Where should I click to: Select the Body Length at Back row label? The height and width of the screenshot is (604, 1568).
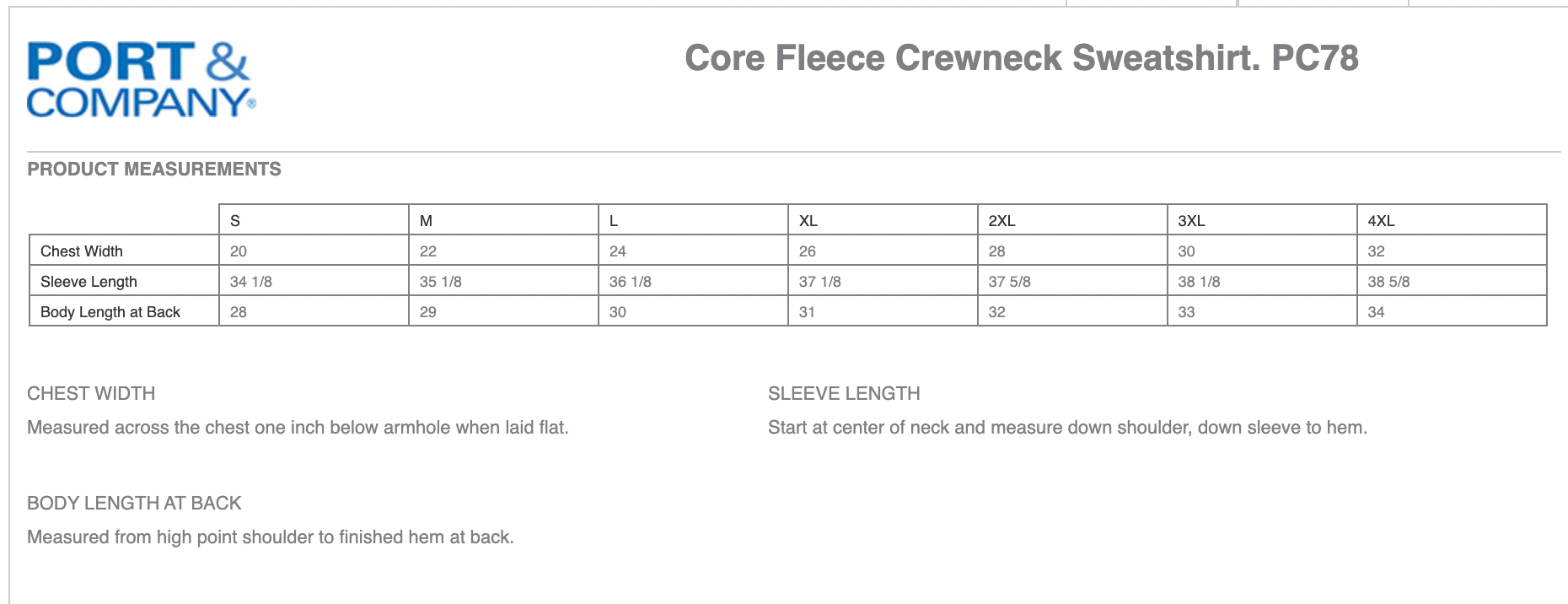coord(110,312)
